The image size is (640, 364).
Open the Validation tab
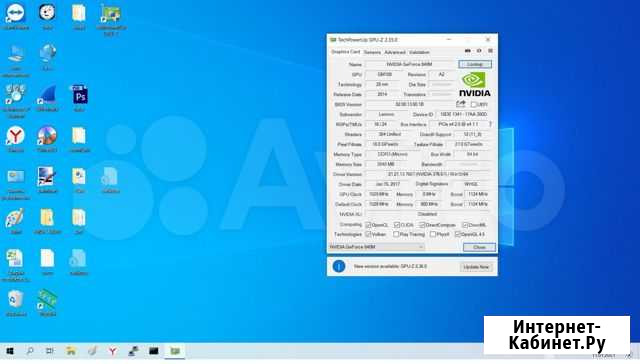click(419, 52)
